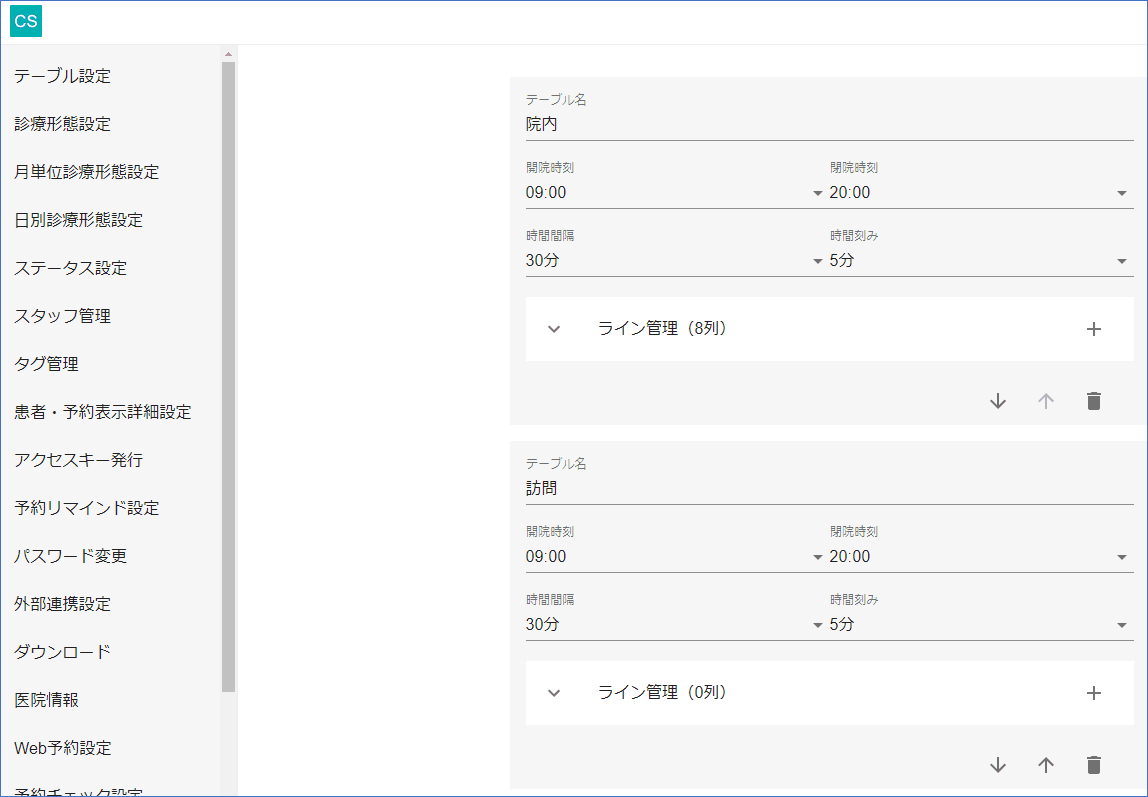This screenshot has height=797, width=1148.
Task: Open 開院時刻 dropdown for 院内
Action: 672,193
